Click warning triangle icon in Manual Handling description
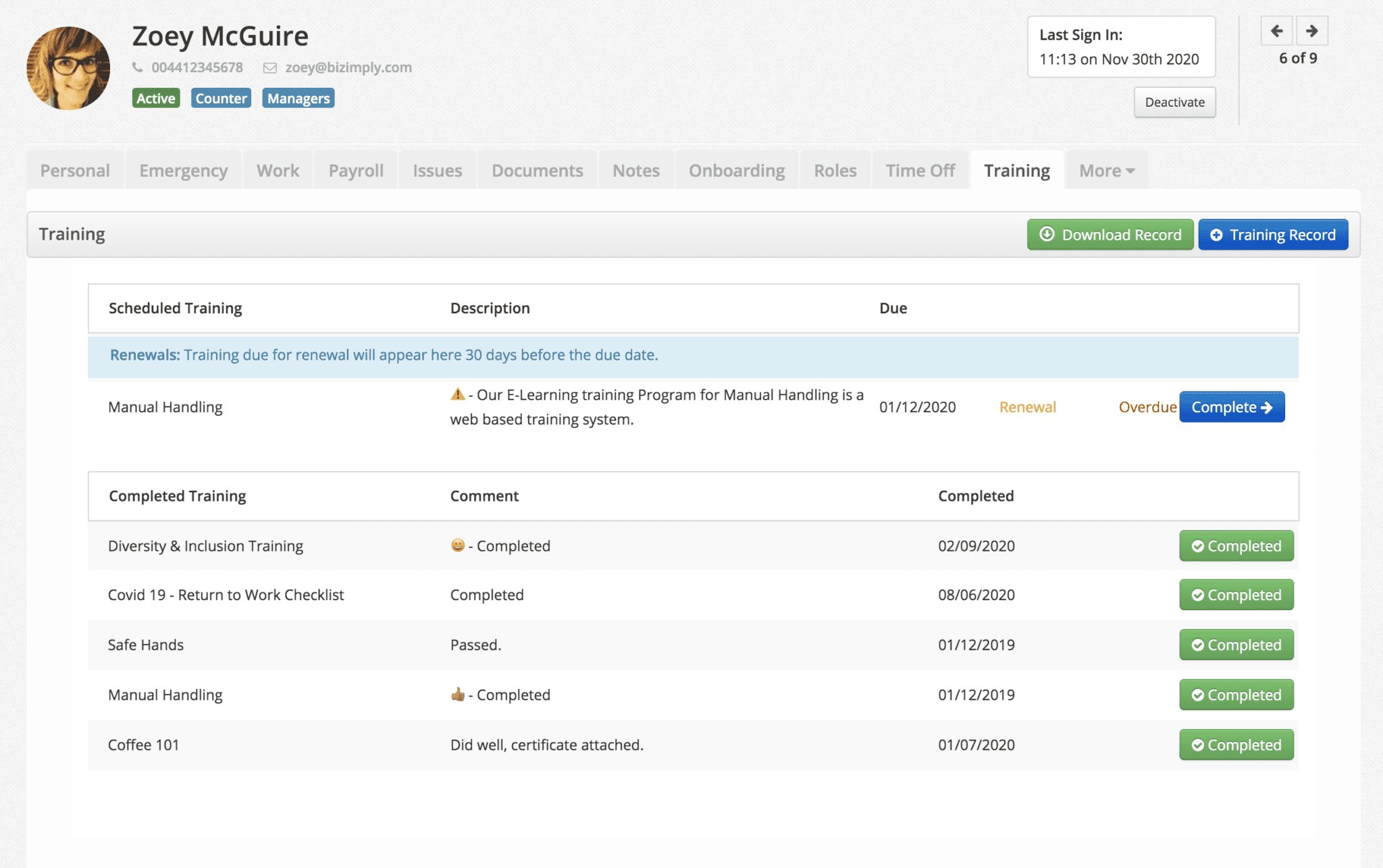 [x=458, y=394]
